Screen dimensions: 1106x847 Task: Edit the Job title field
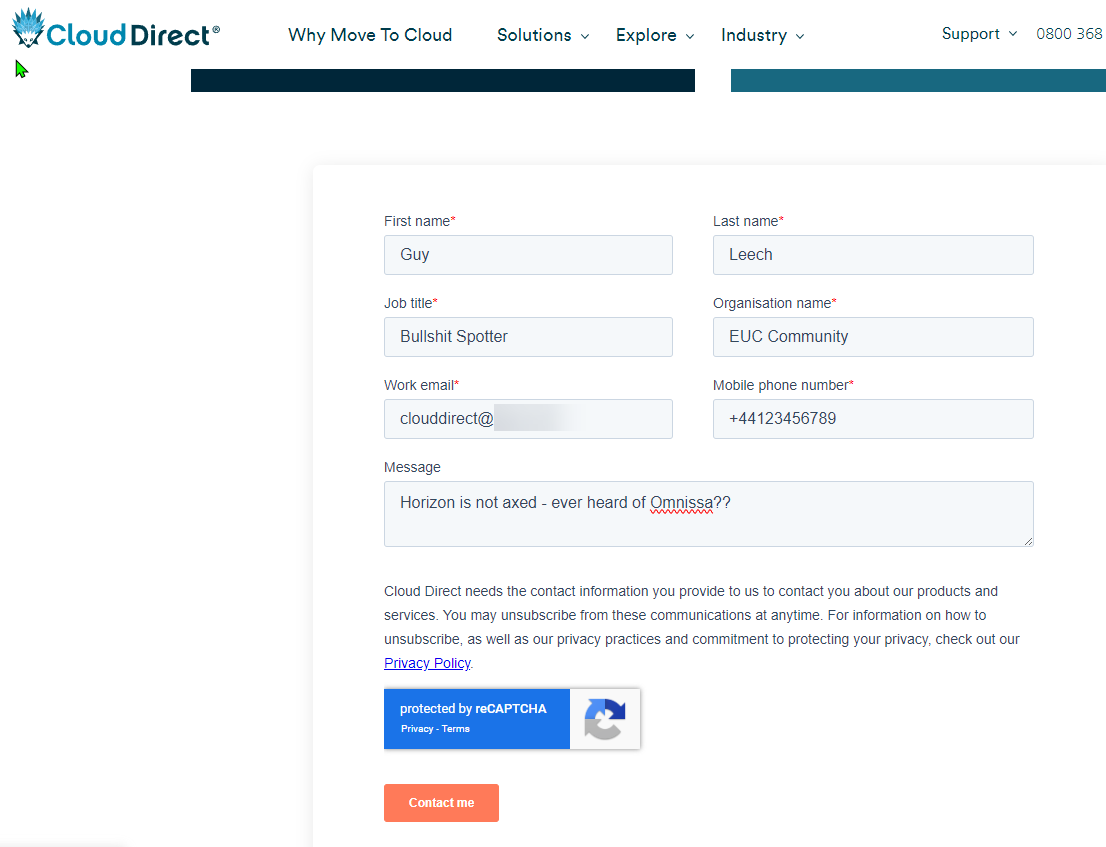[x=528, y=336]
